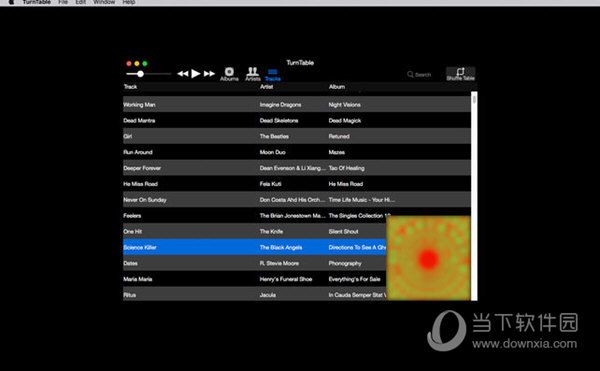Open the File menu
600x371 pixels.
coord(63,2)
